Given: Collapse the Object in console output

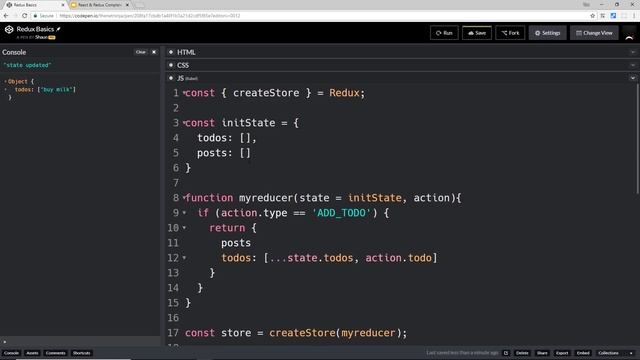Looking at the screenshot, I should [5, 82].
